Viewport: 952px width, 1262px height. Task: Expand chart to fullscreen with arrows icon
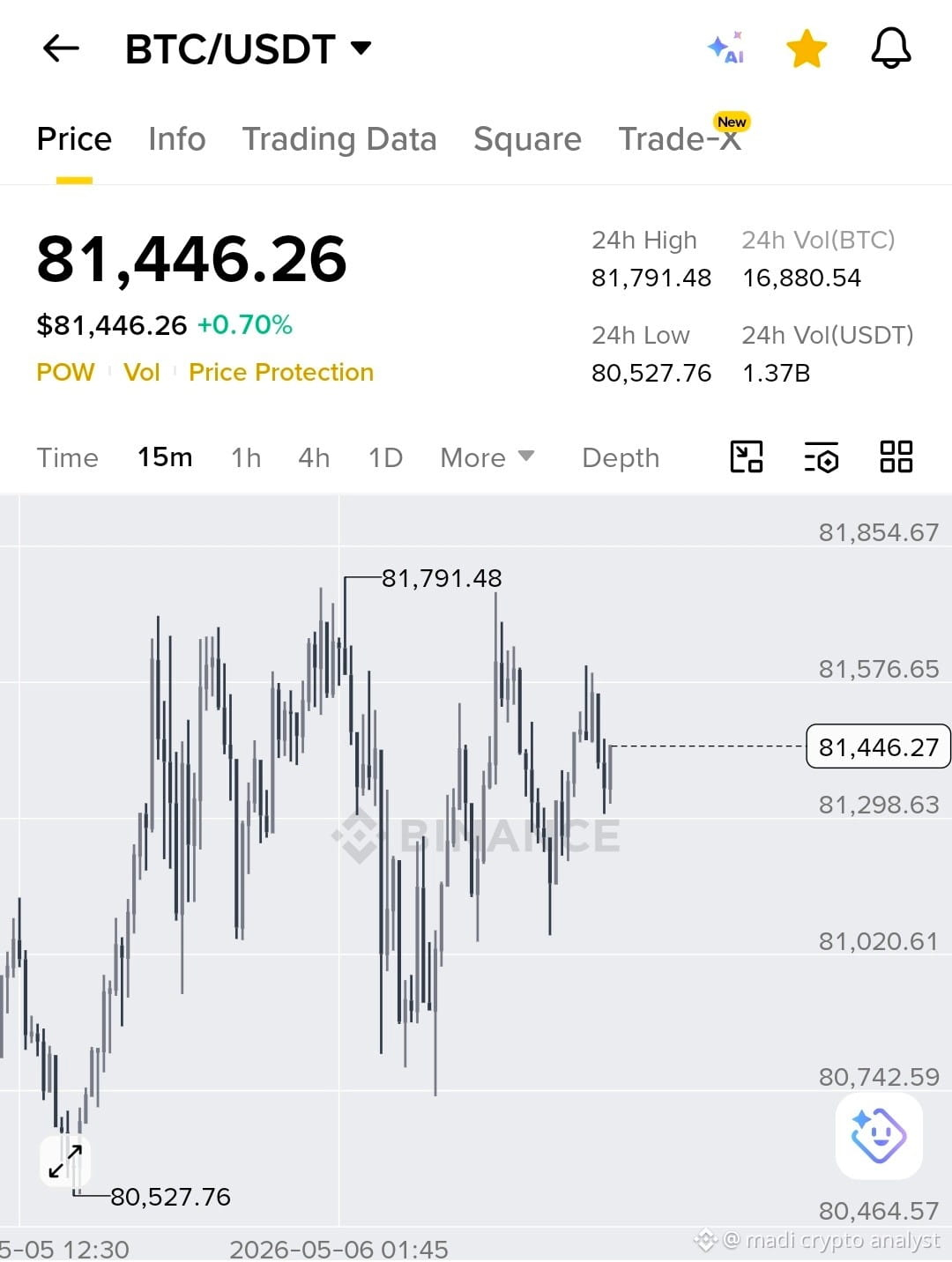pyautogui.click(x=65, y=1161)
